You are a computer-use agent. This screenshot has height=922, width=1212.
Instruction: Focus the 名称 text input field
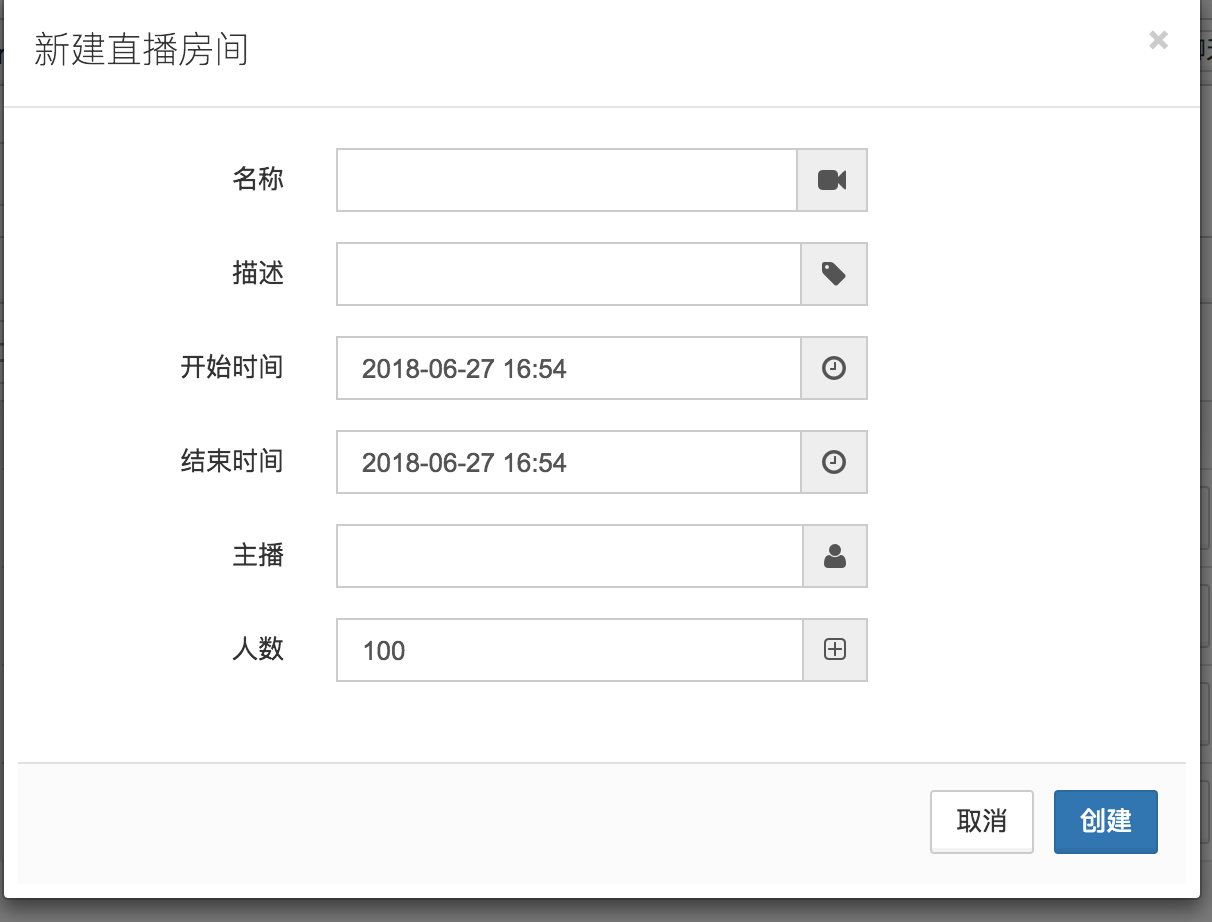tap(567, 180)
